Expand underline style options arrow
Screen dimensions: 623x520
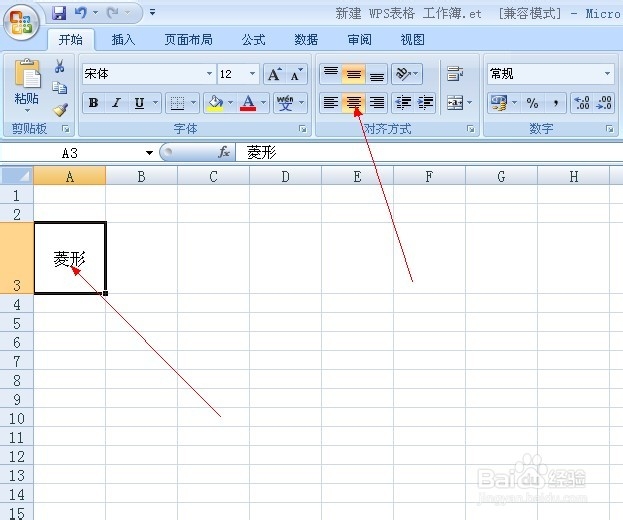(x=155, y=103)
